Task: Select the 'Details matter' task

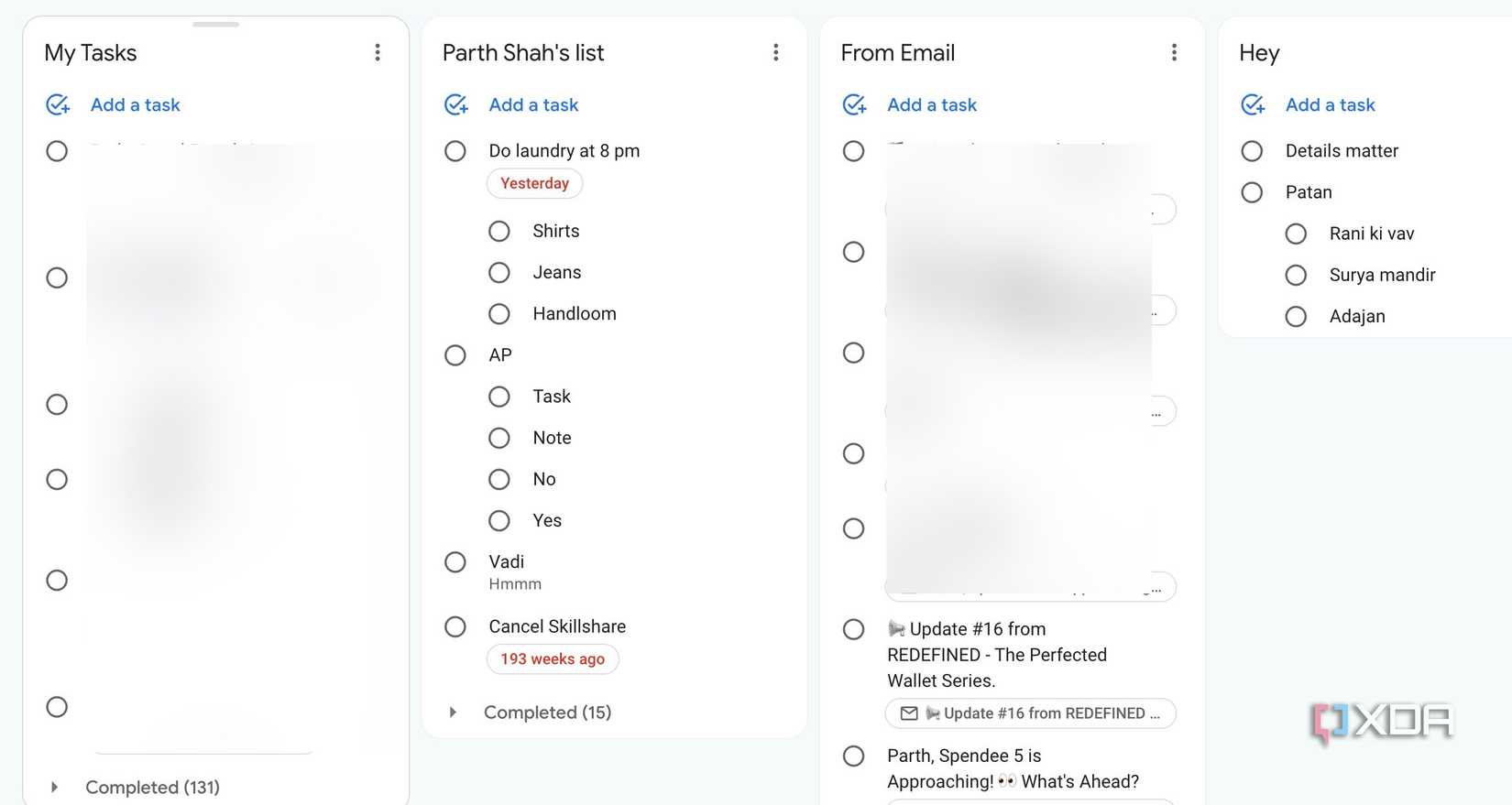Action: coord(1253,150)
